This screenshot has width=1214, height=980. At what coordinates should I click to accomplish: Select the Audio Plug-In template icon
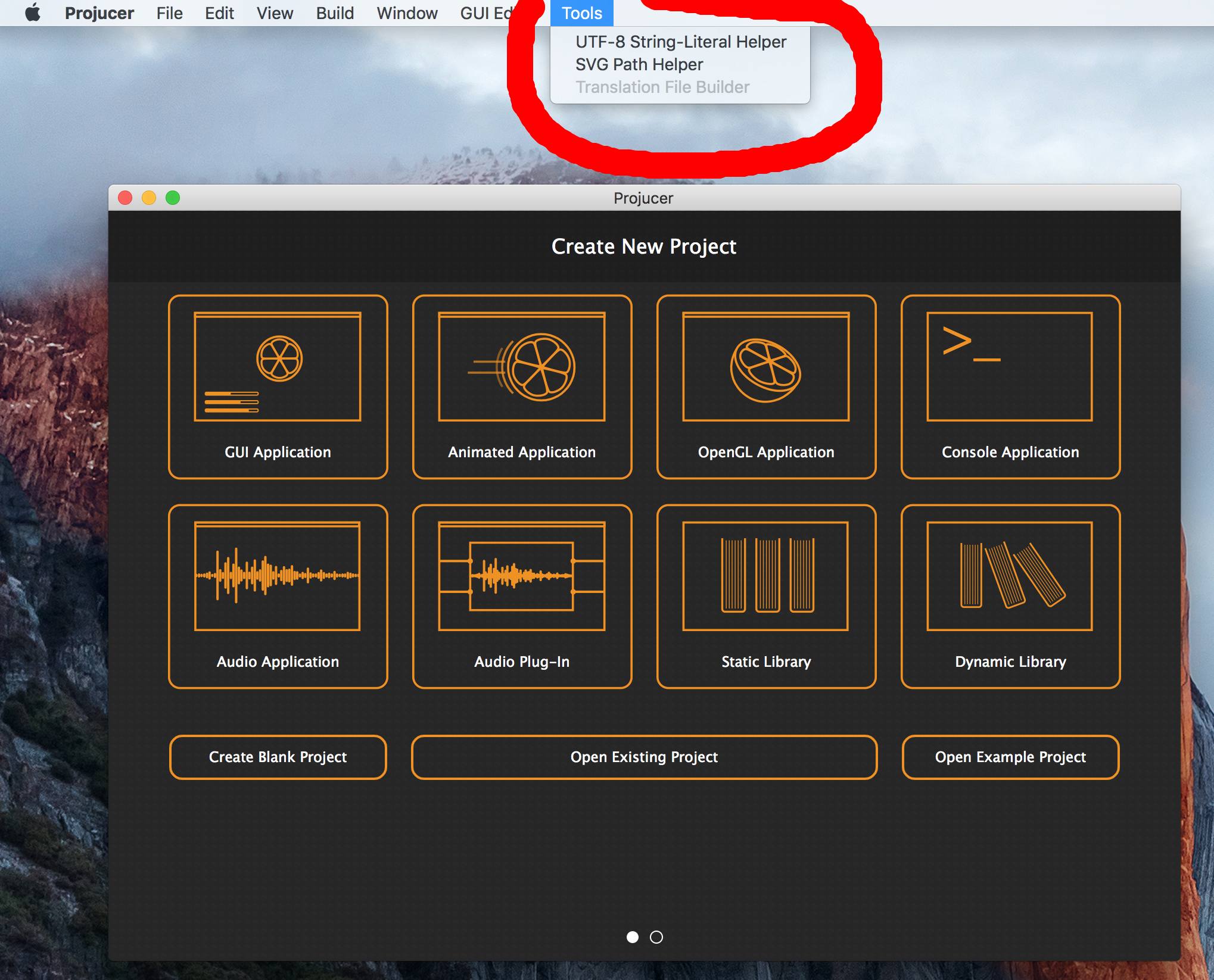(x=522, y=576)
